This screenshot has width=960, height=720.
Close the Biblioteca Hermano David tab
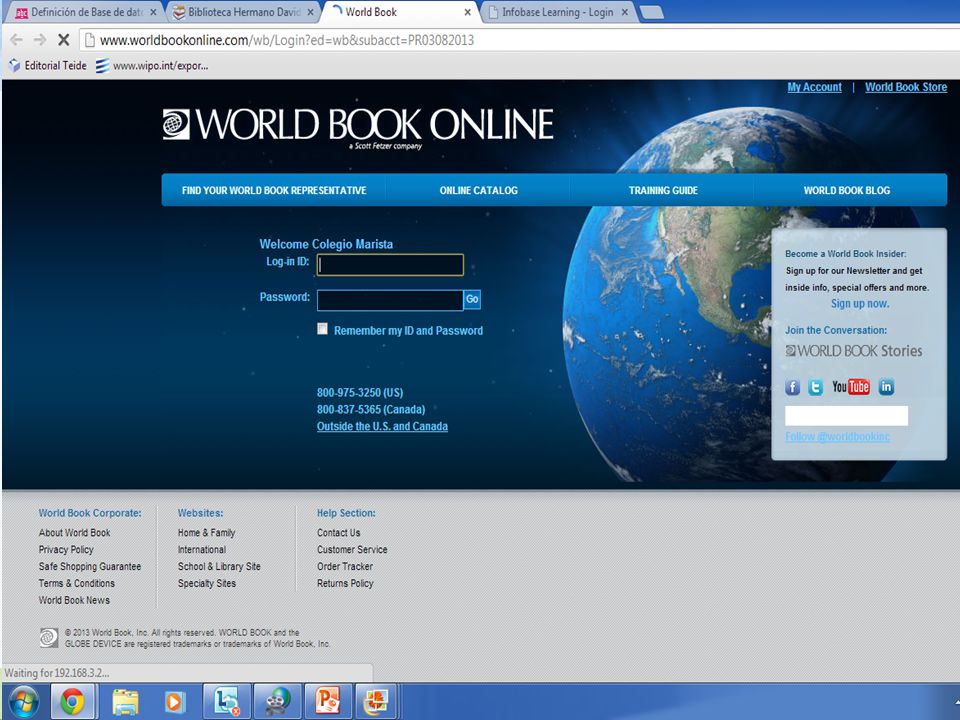point(310,12)
